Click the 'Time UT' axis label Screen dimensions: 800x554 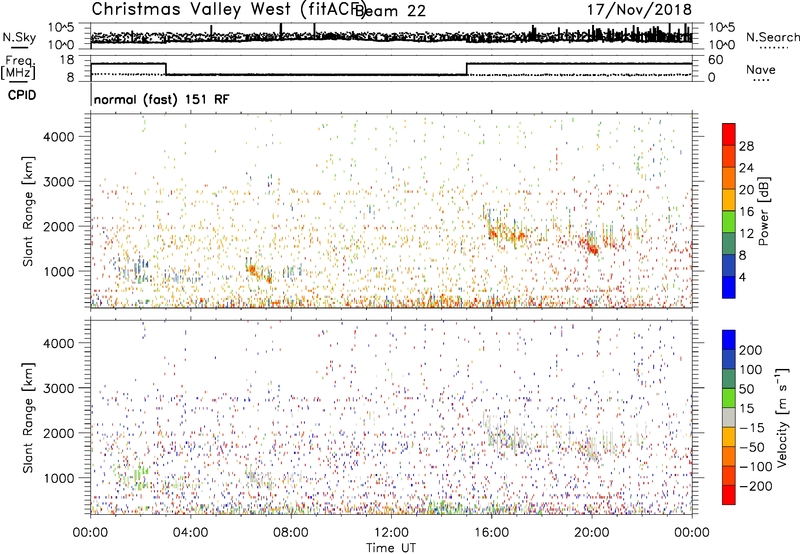[x=391, y=548]
